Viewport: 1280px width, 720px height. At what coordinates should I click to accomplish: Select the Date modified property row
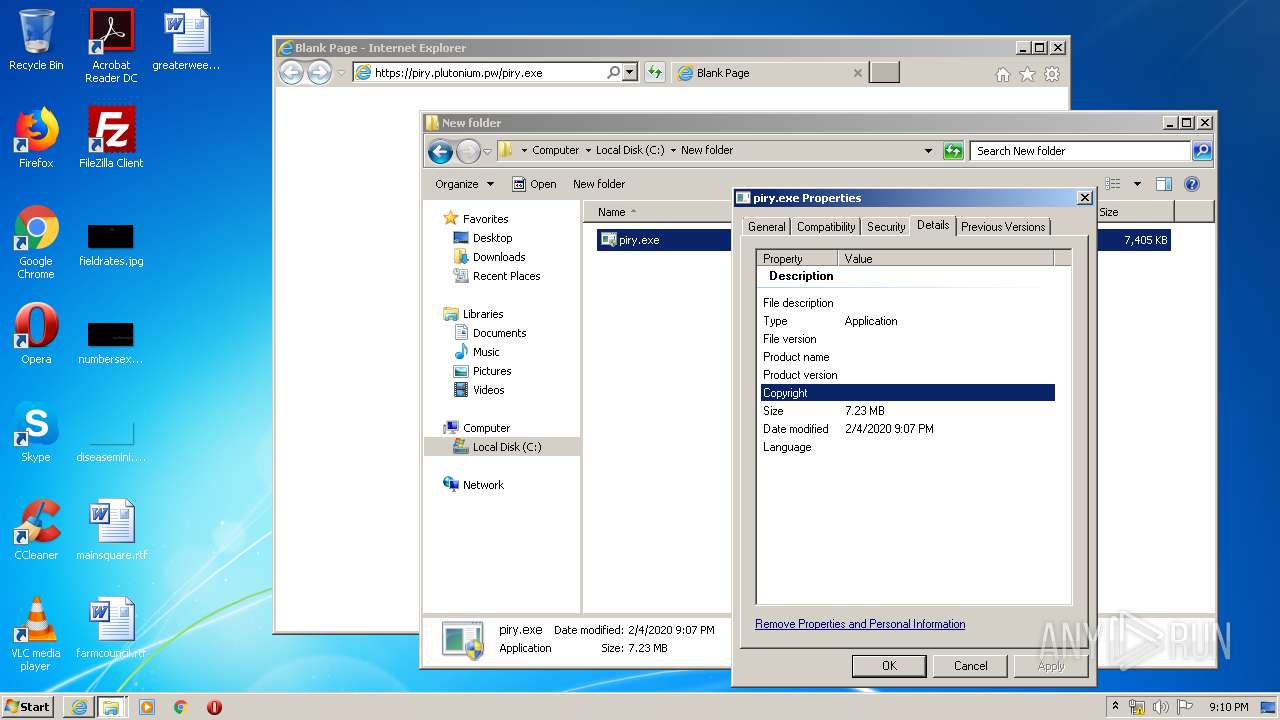(x=908, y=429)
